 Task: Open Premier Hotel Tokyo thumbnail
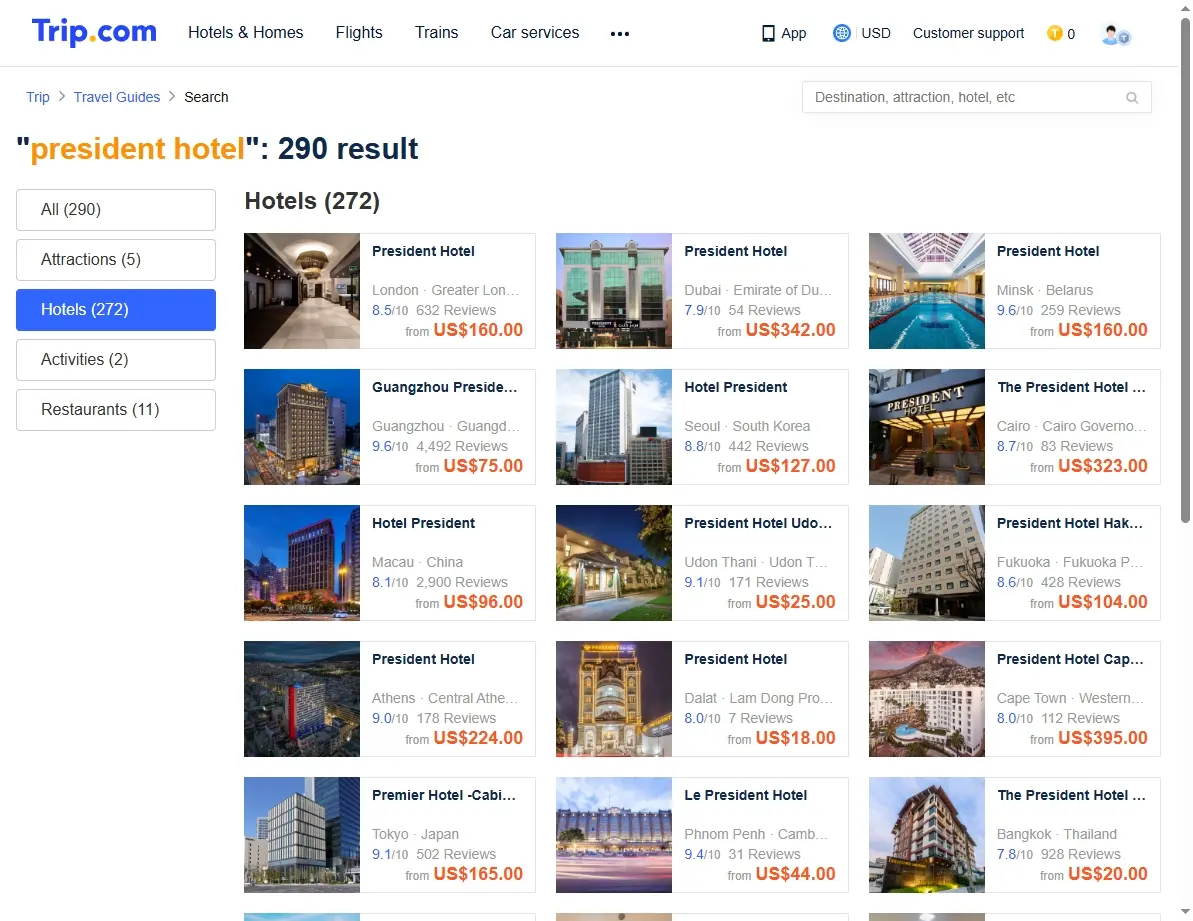click(x=302, y=835)
